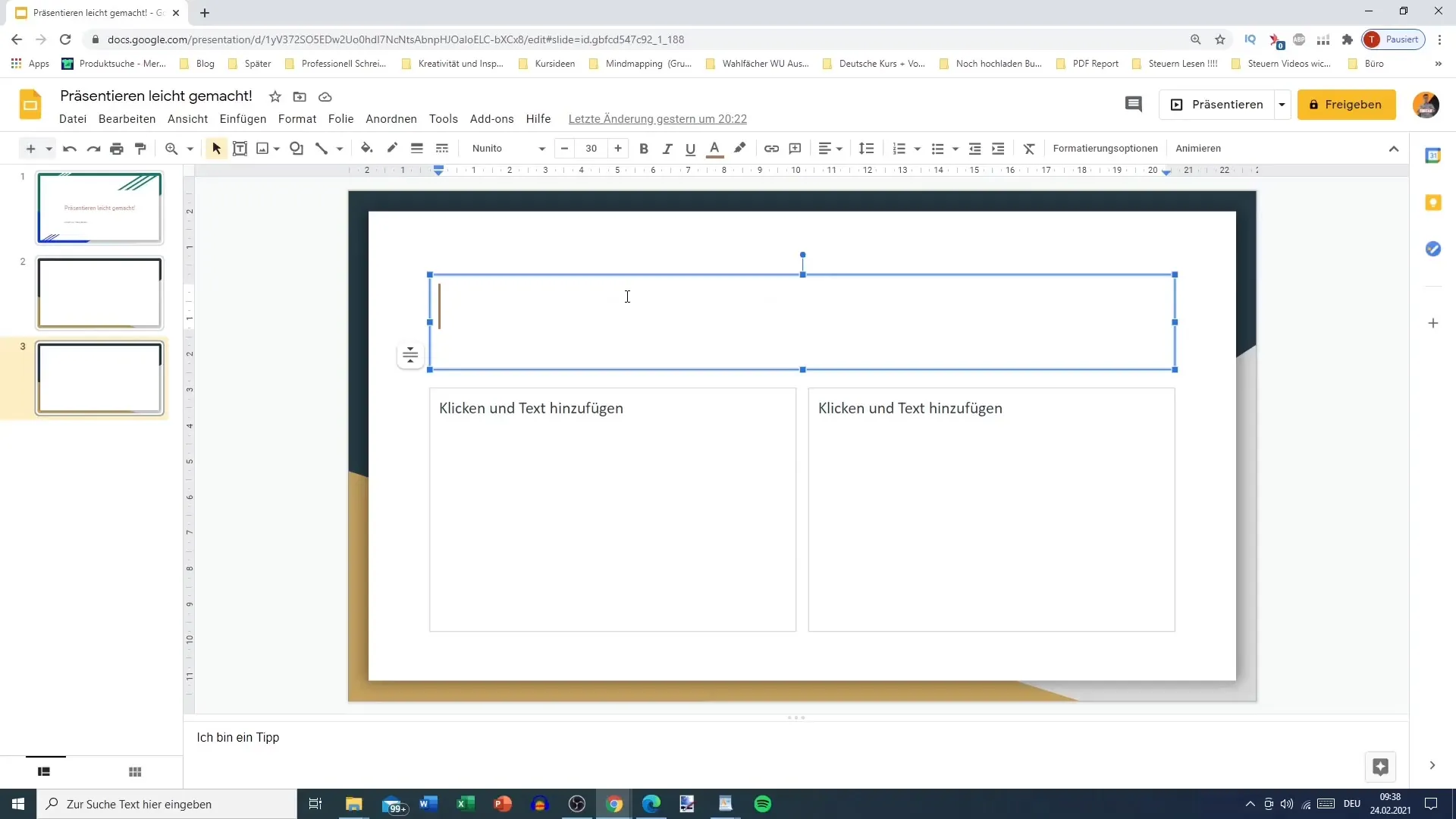This screenshot has height=819, width=1456.
Task: Click the redo arrow in toolbar
Action: [93, 149]
